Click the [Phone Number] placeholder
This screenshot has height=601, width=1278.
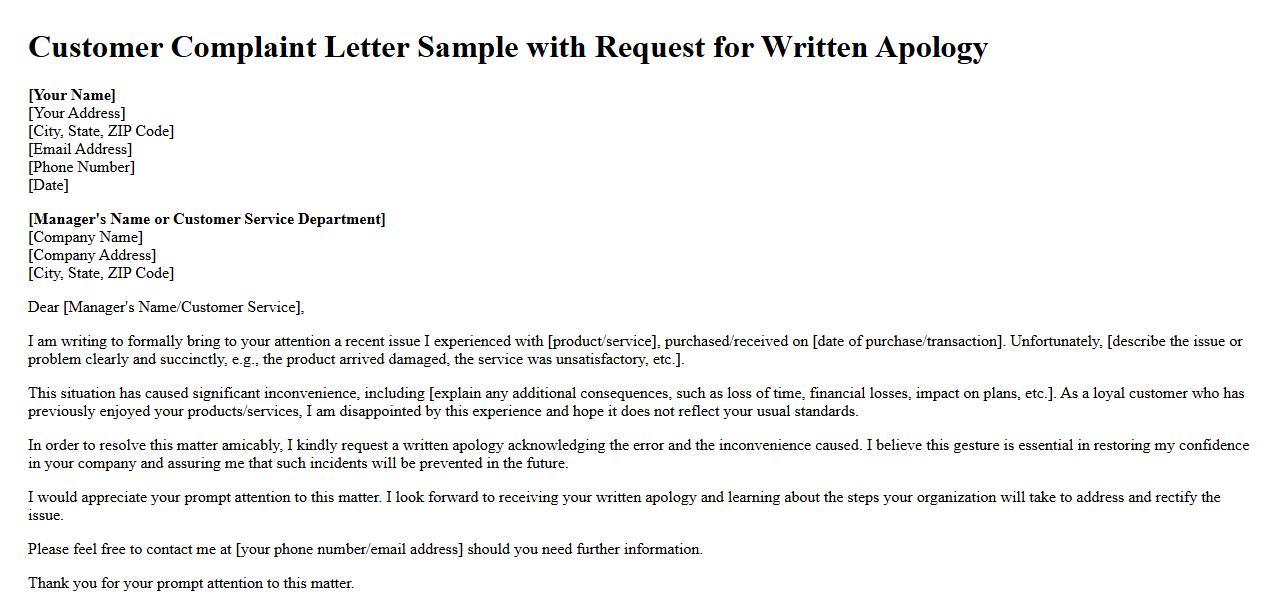coord(81,168)
